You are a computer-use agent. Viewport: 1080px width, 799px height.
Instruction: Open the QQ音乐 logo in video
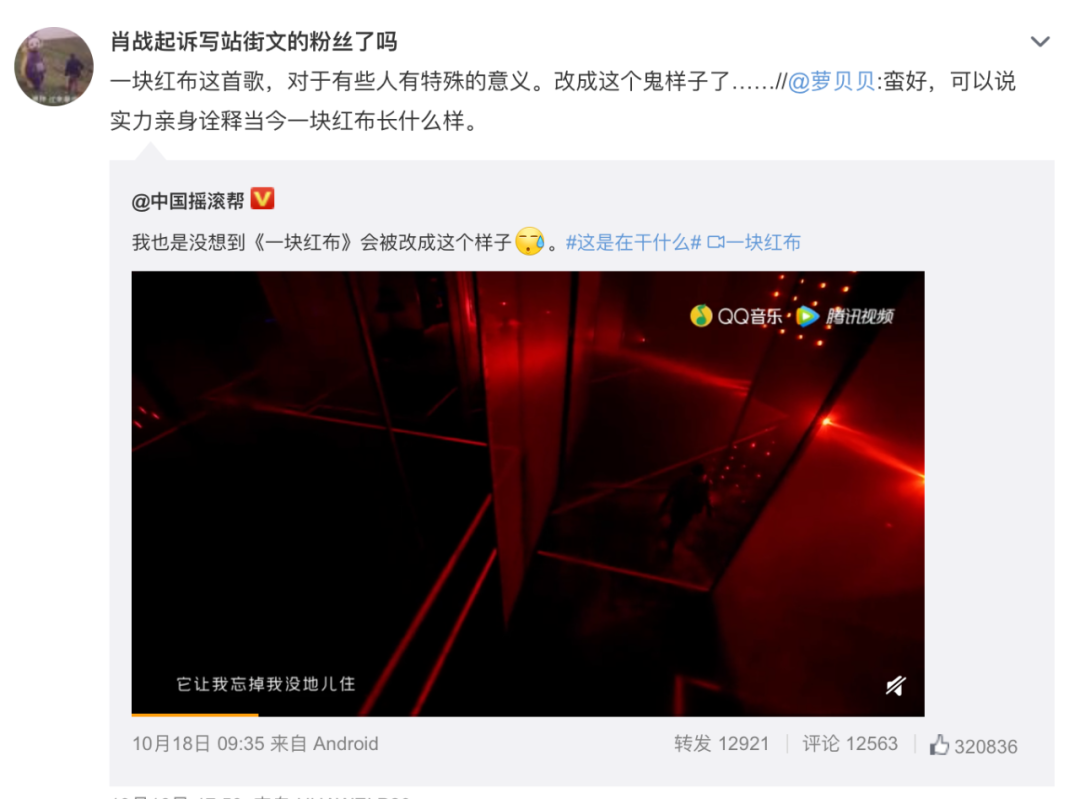coord(736,316)
